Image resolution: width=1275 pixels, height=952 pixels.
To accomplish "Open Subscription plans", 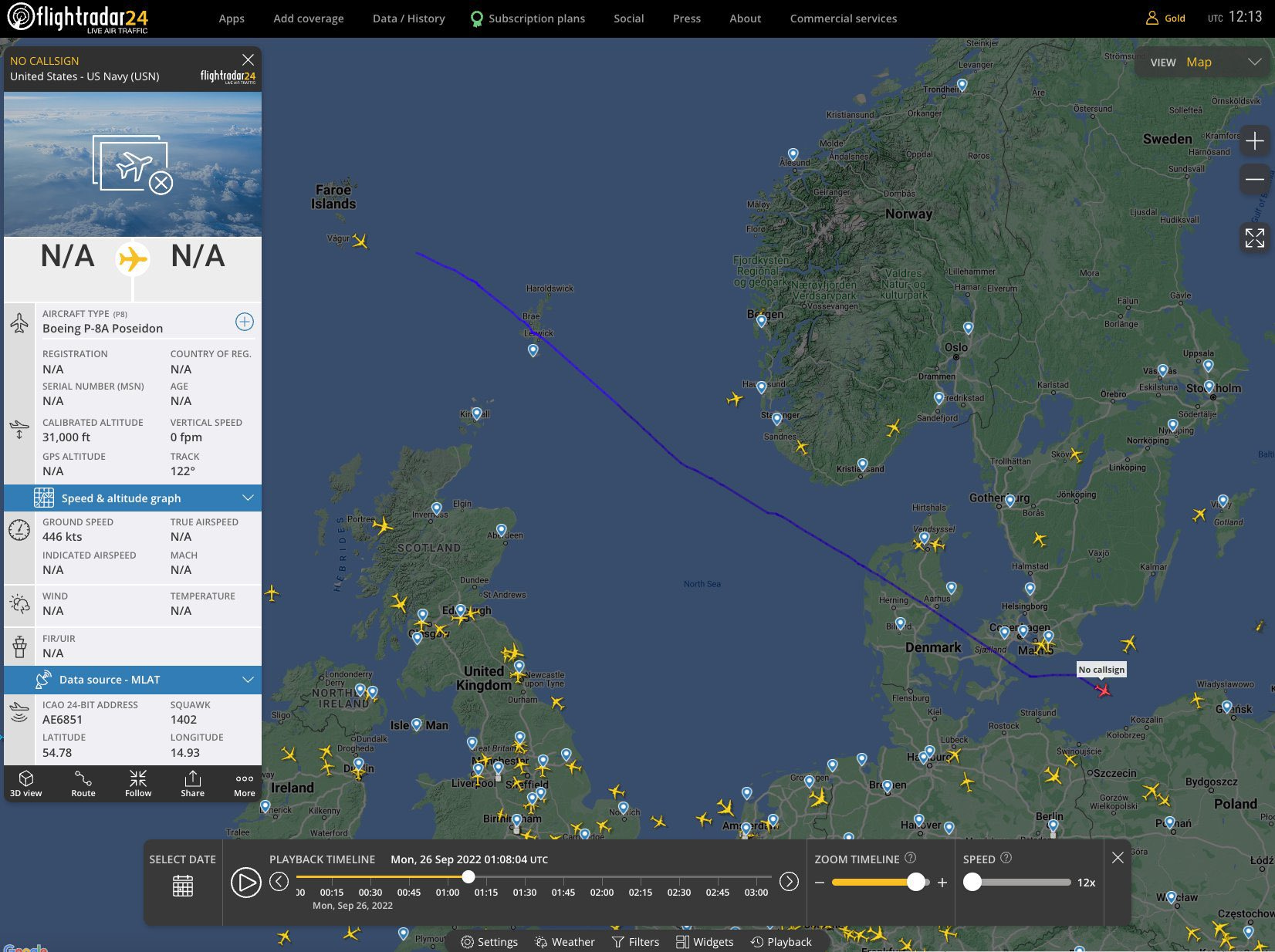I will tap(528, 19).
